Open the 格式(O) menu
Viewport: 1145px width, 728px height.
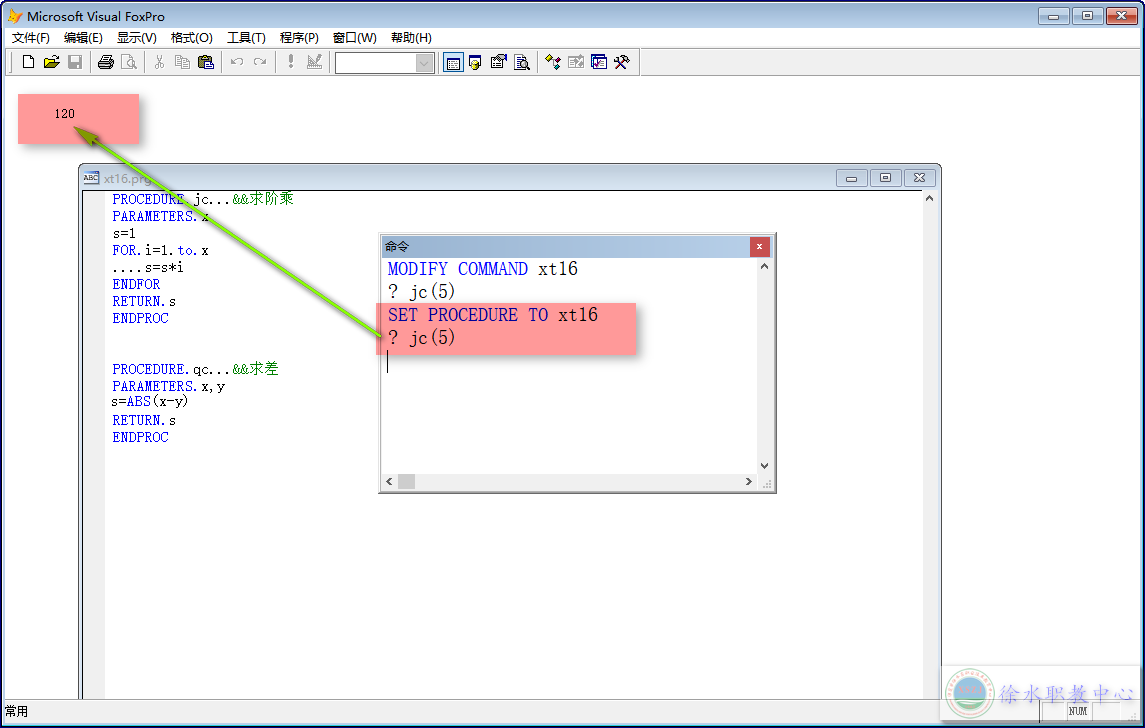191,38
